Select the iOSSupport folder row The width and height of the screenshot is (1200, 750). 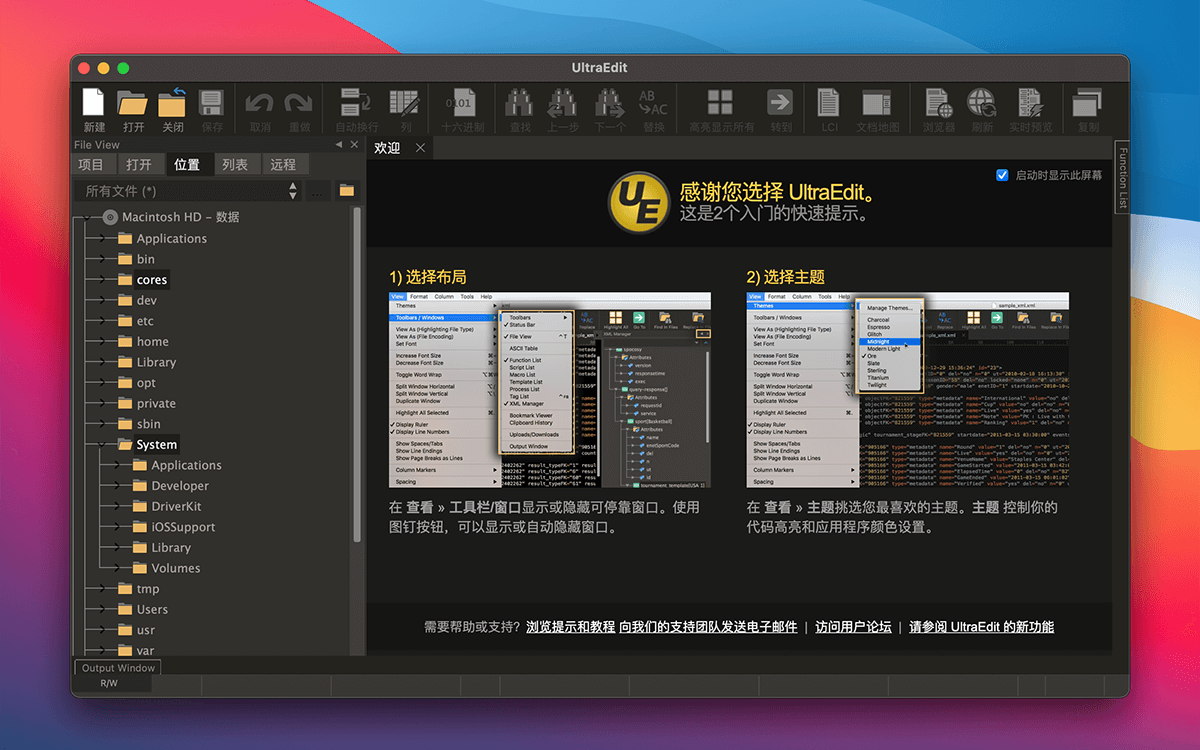(183, 527)
